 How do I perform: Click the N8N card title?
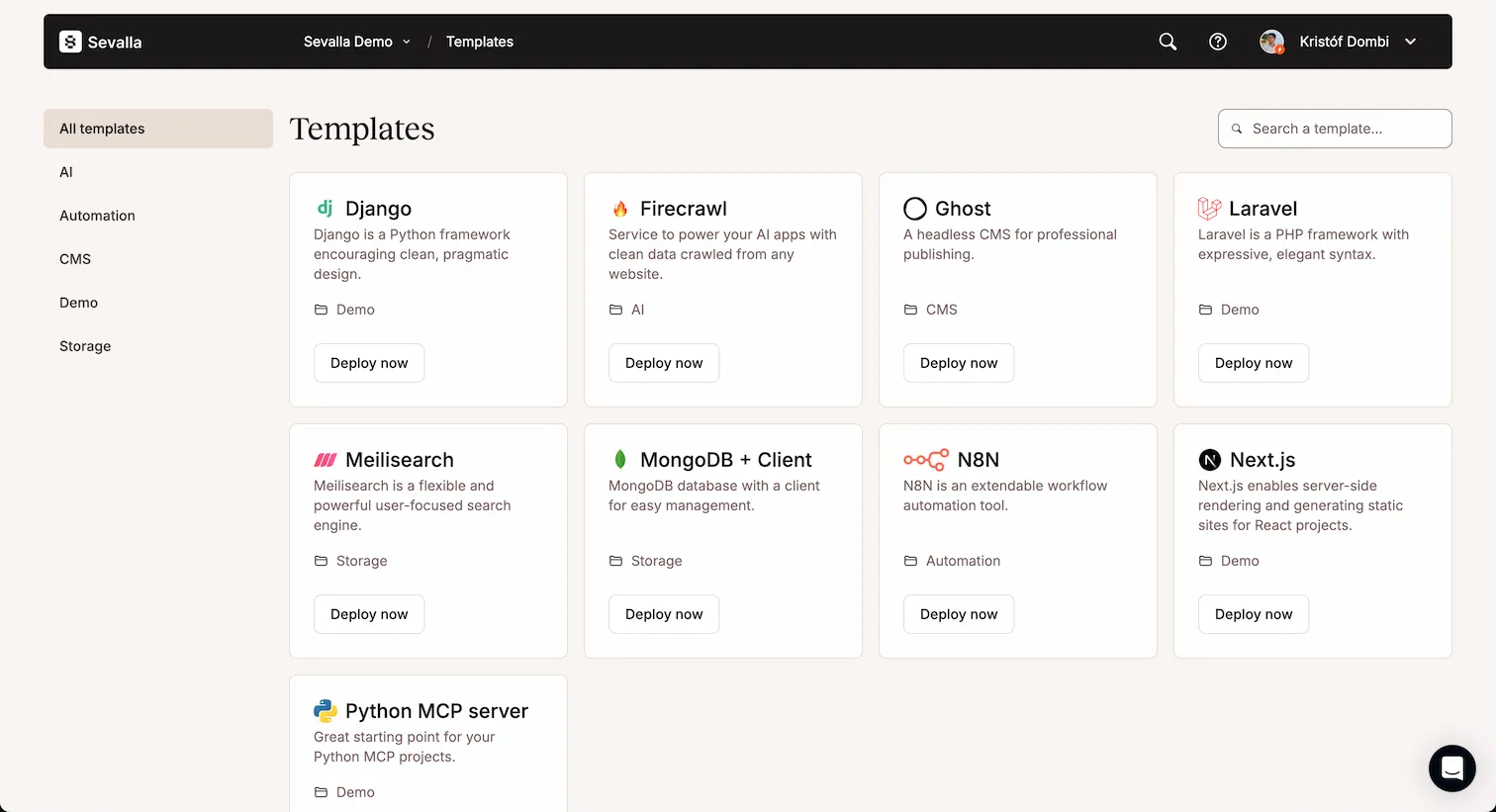[x=979, y=460]
